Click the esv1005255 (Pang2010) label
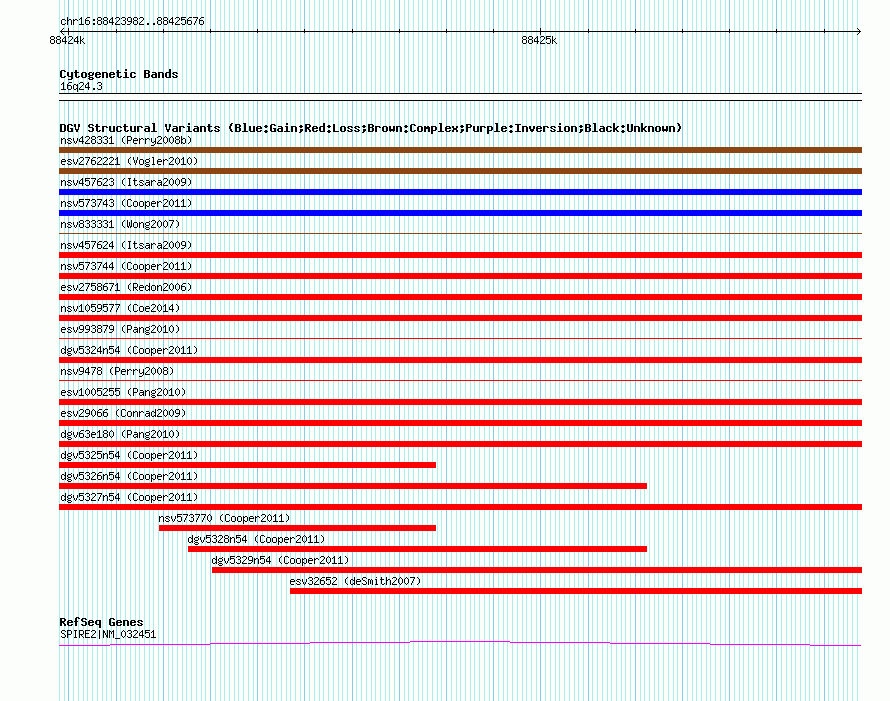Image resolution: width=890 pixels, height=701 pixels. tap(123, 392)
